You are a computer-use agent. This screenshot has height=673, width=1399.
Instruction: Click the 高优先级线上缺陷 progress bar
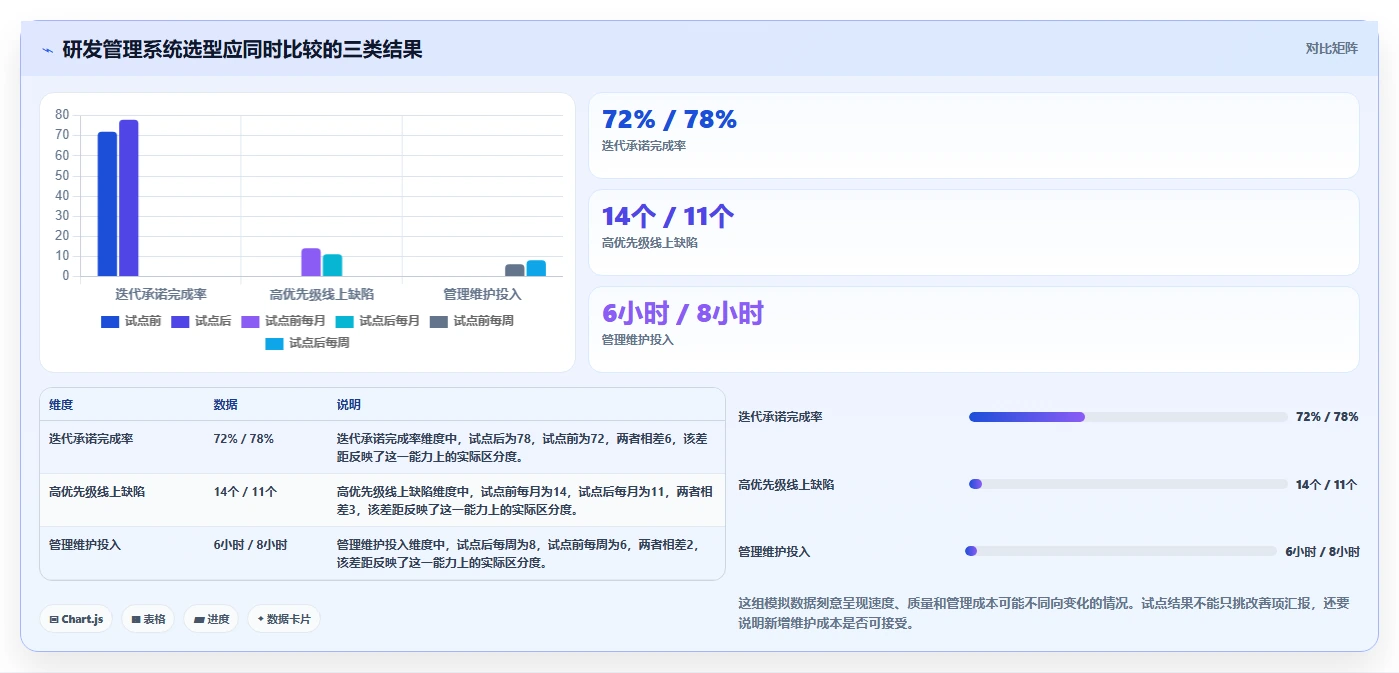1128,484
